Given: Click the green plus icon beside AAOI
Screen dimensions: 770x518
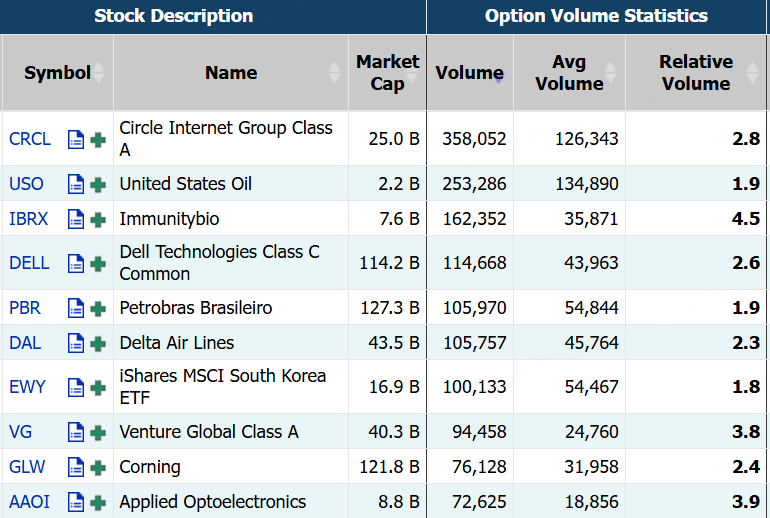Looking at the screenshot, I should (98, 502).
